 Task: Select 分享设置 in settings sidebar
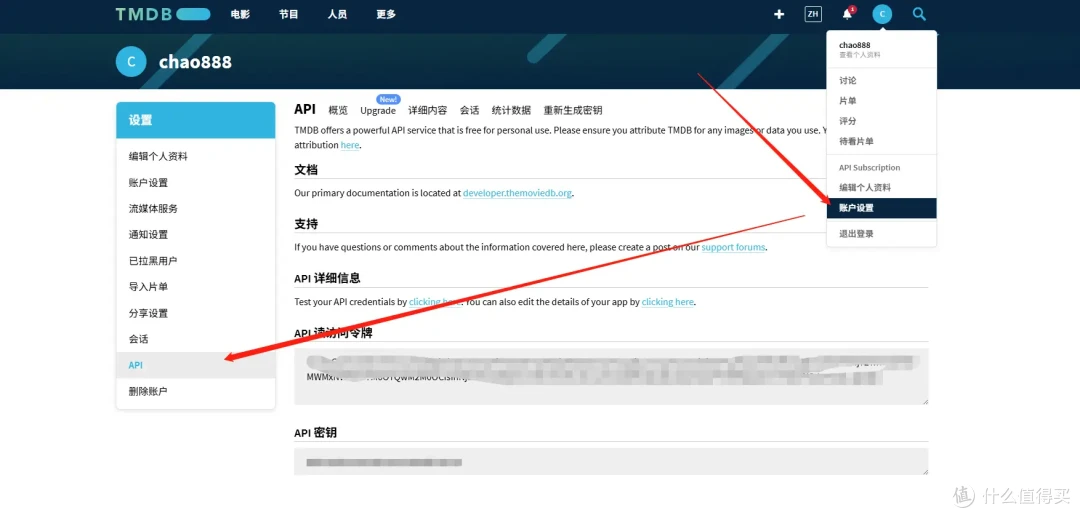pos(196,313)
